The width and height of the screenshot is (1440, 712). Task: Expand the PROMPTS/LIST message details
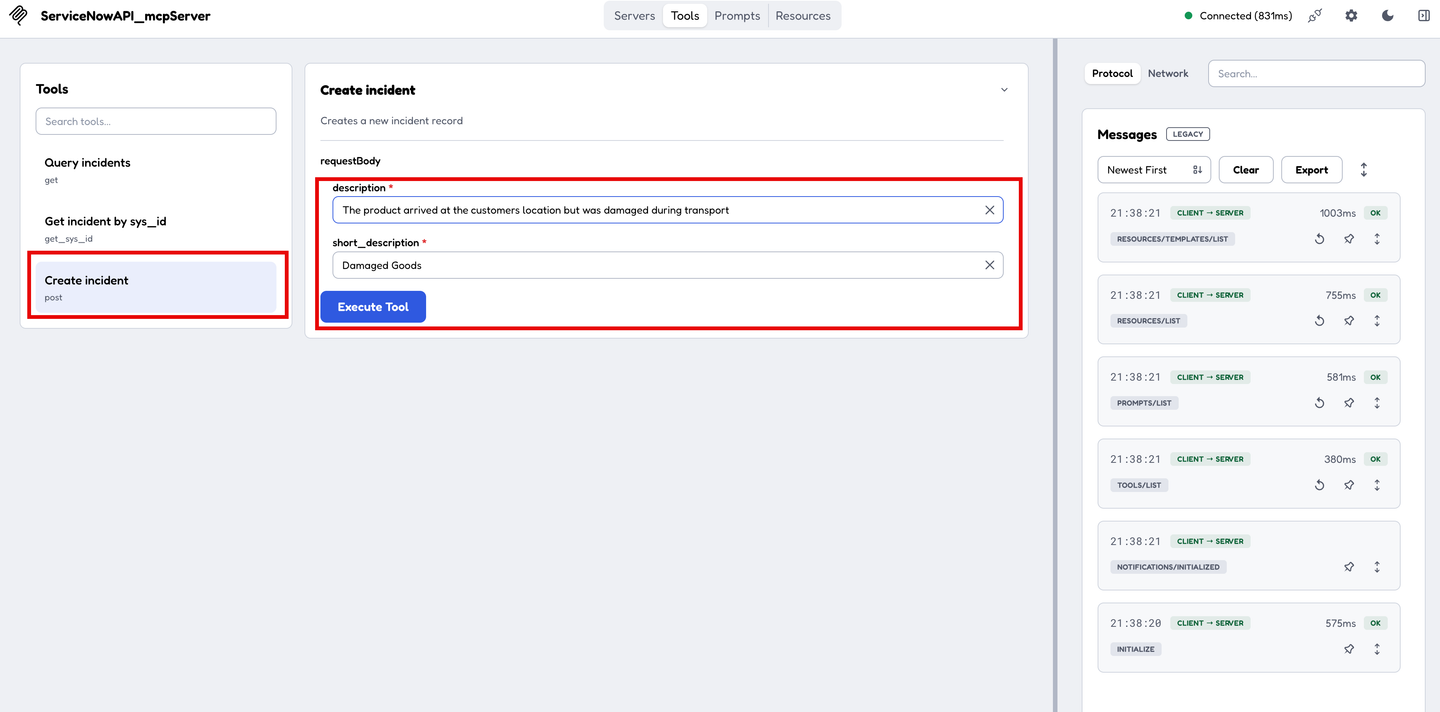coord(1377,403)
